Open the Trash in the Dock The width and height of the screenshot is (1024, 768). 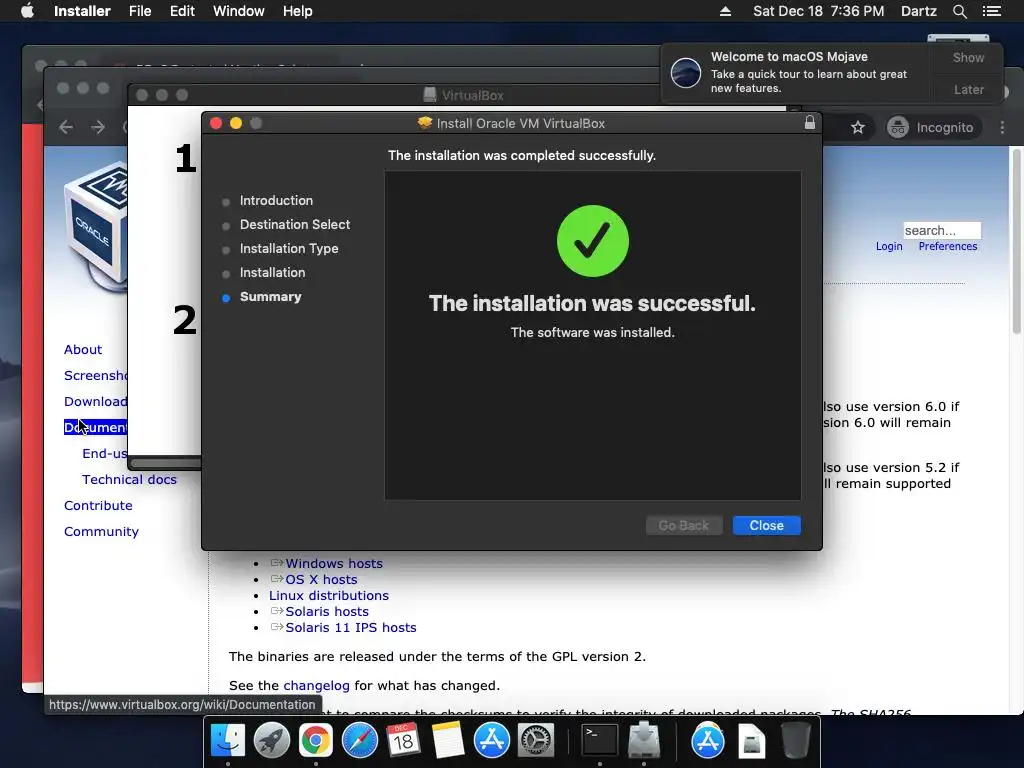click(x=795, y=740)
